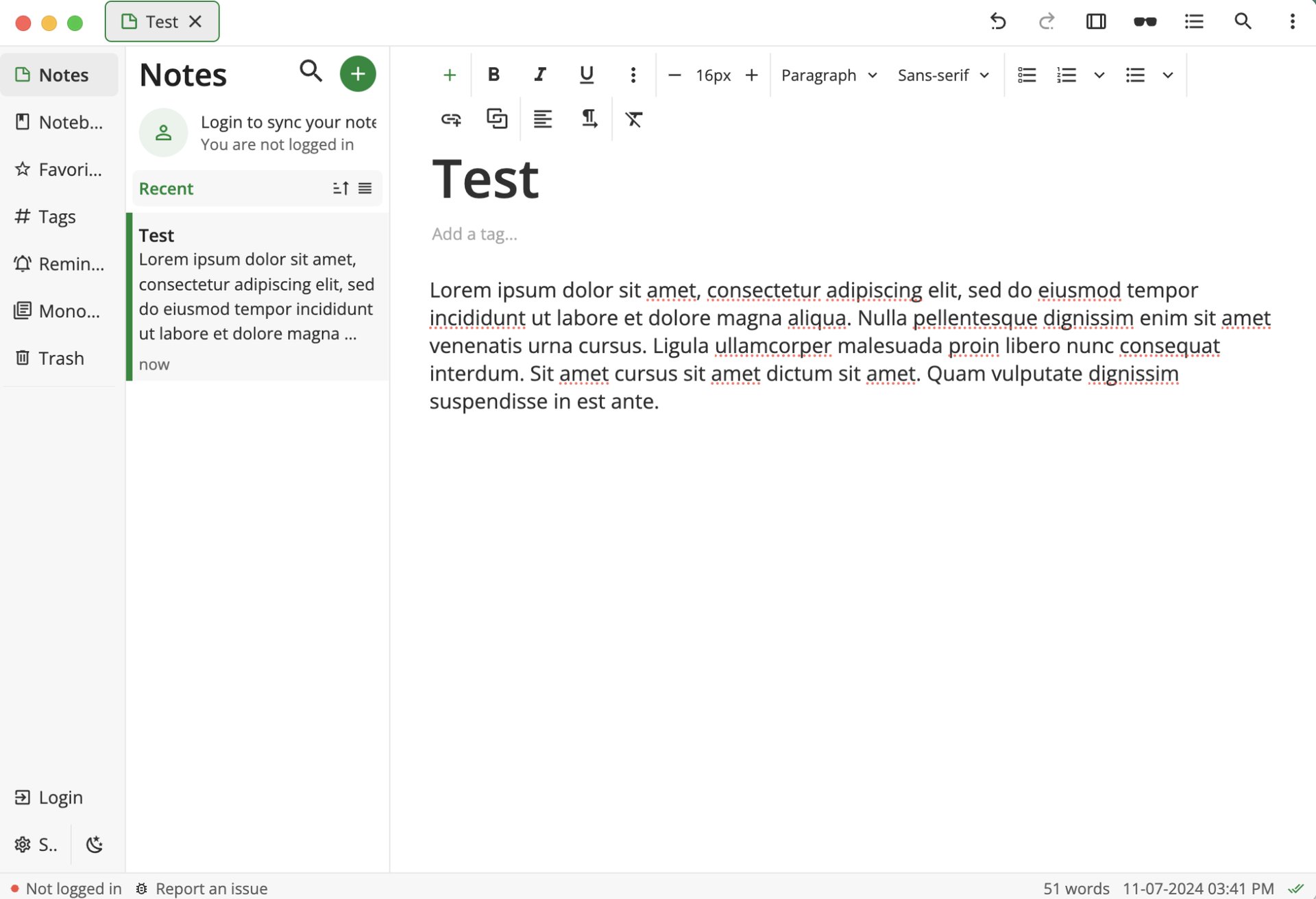Open Reminders in sidebar
Viewport: 1316px width, 899px height.
point(60,264)
